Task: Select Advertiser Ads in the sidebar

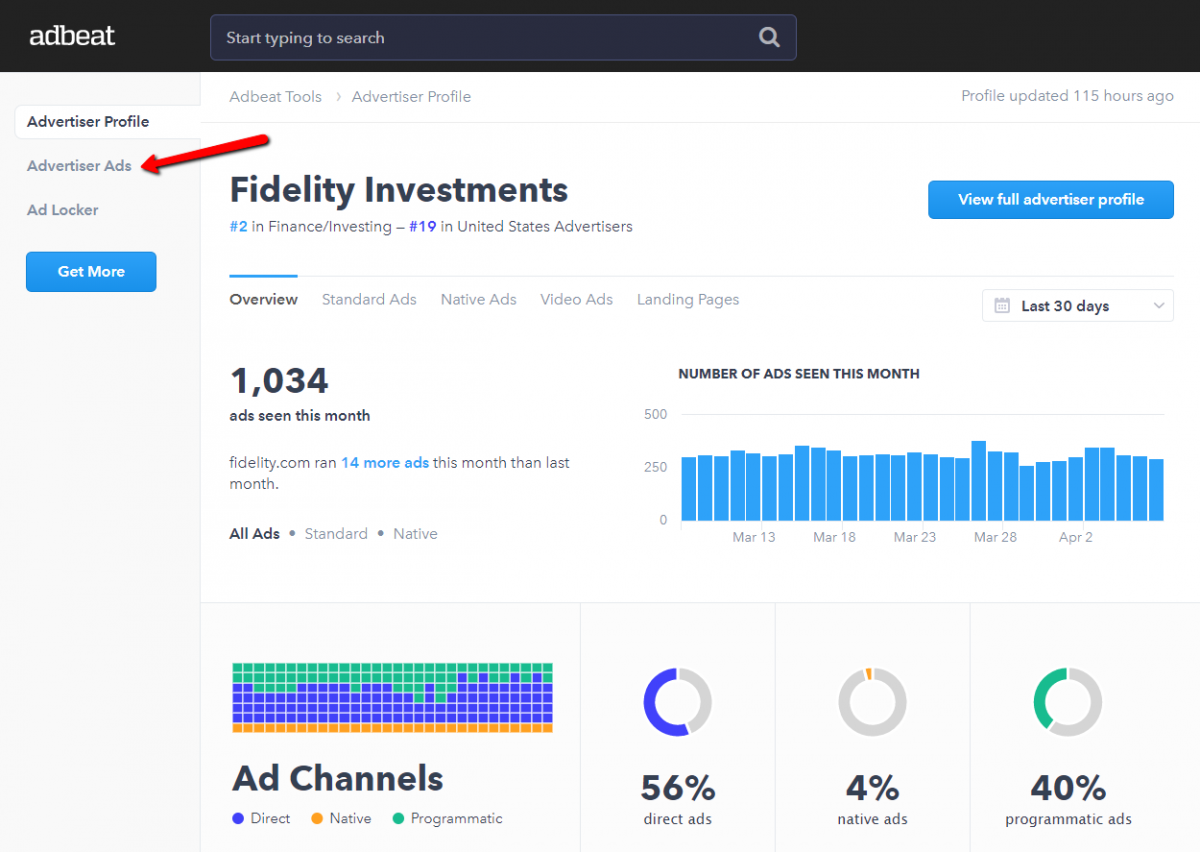Action: coord(79,166)
